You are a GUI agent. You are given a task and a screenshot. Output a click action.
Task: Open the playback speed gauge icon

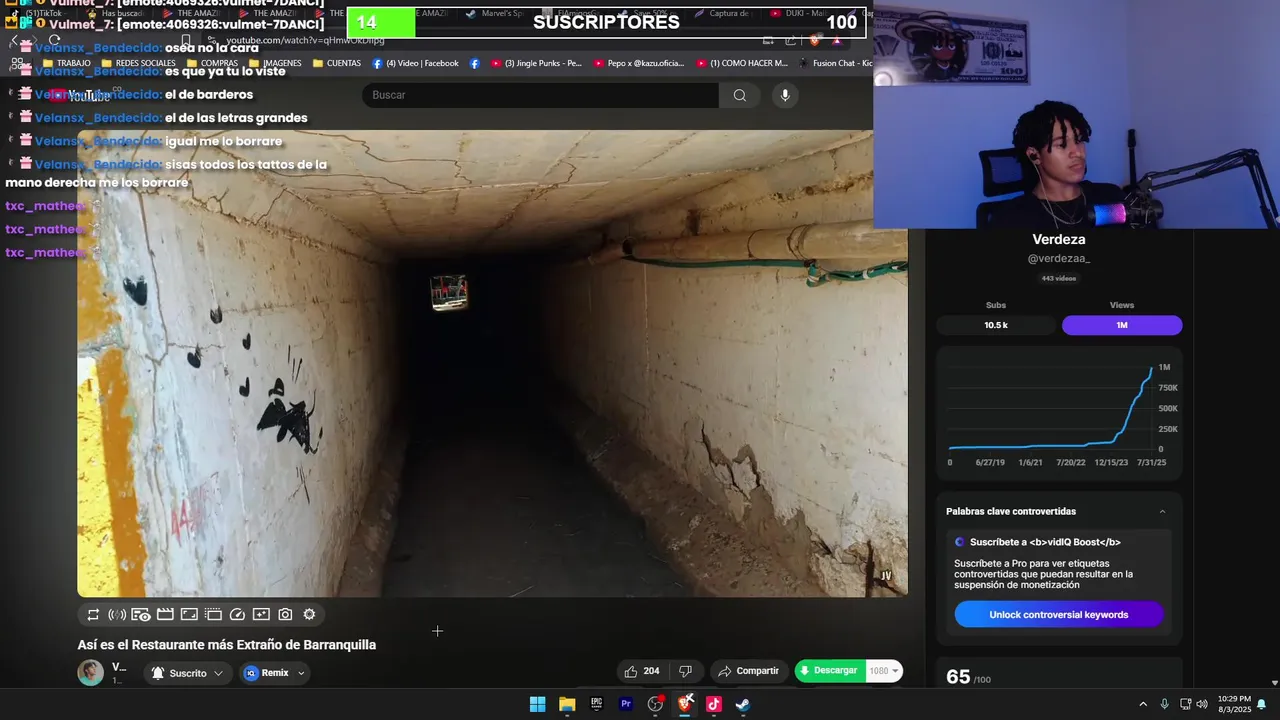pos(237,615)
